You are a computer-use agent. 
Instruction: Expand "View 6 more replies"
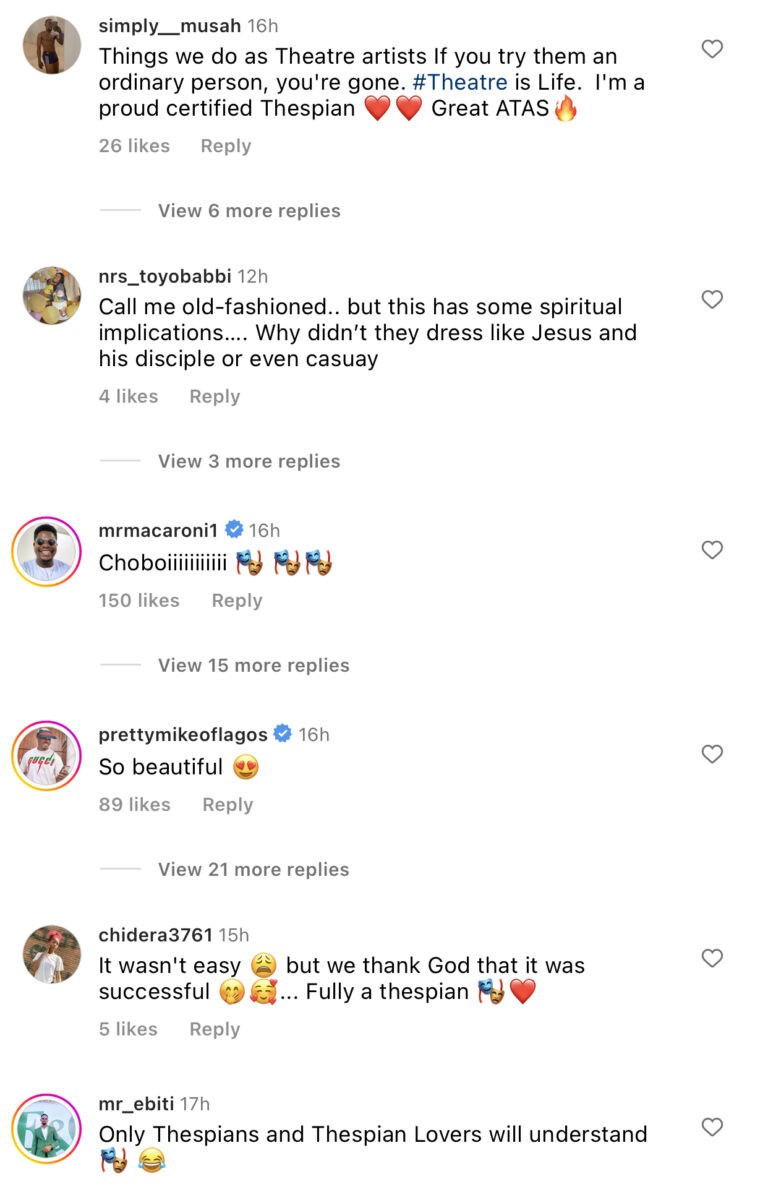pyautogui.click(x=249, y=211)
